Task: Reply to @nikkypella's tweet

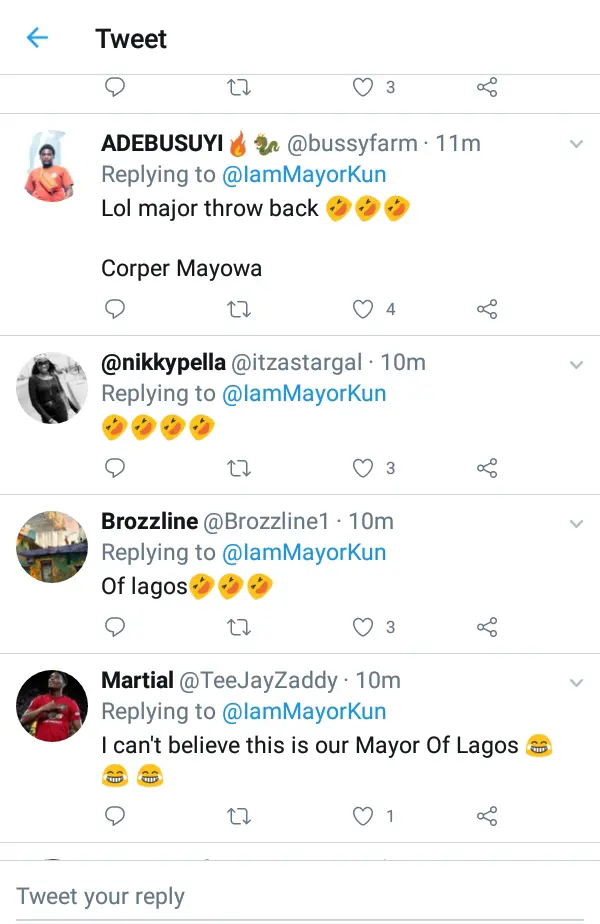Action: (115, 468)
